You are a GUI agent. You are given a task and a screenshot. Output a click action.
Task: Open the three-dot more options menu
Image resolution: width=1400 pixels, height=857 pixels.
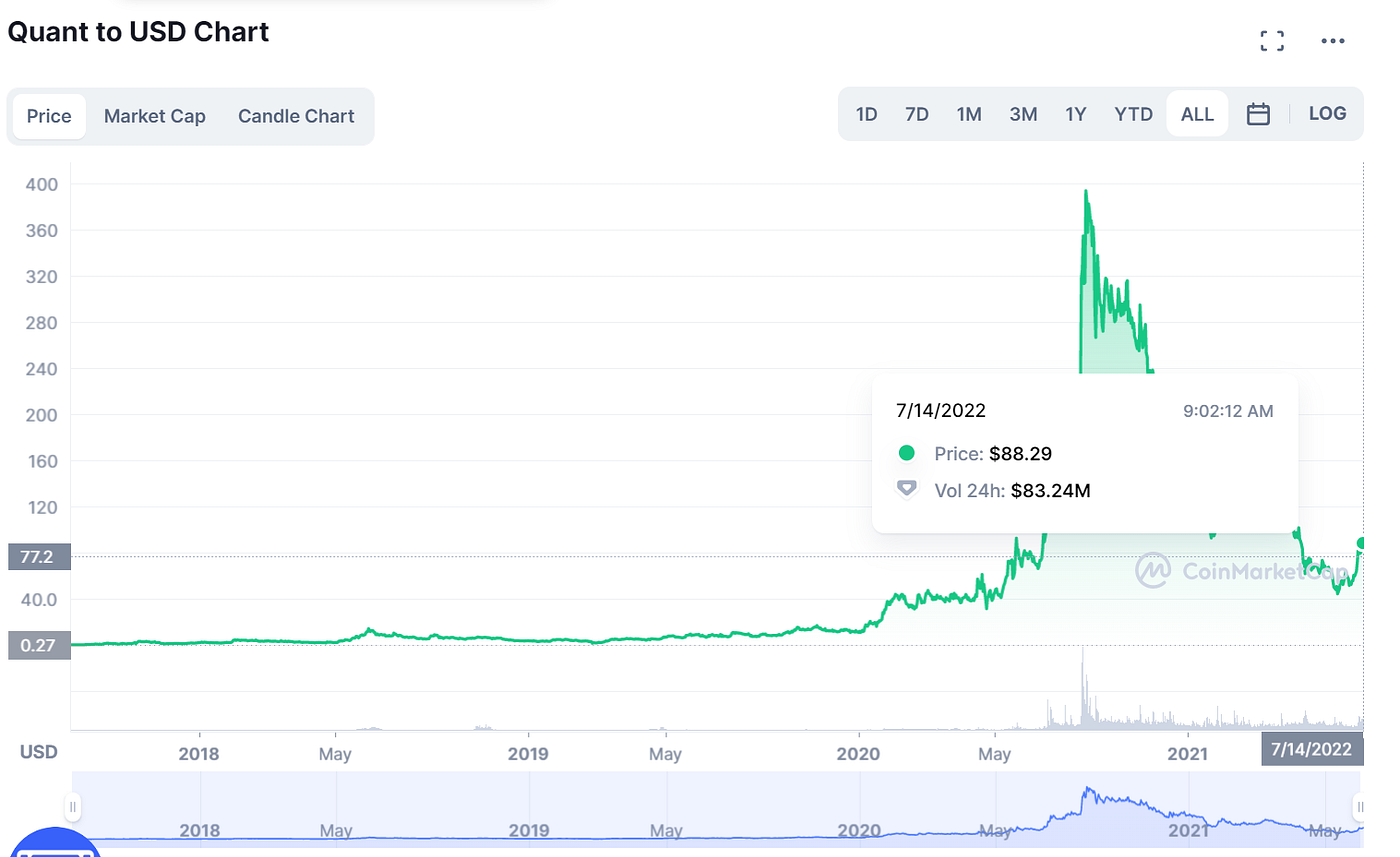pos(1333,41)
